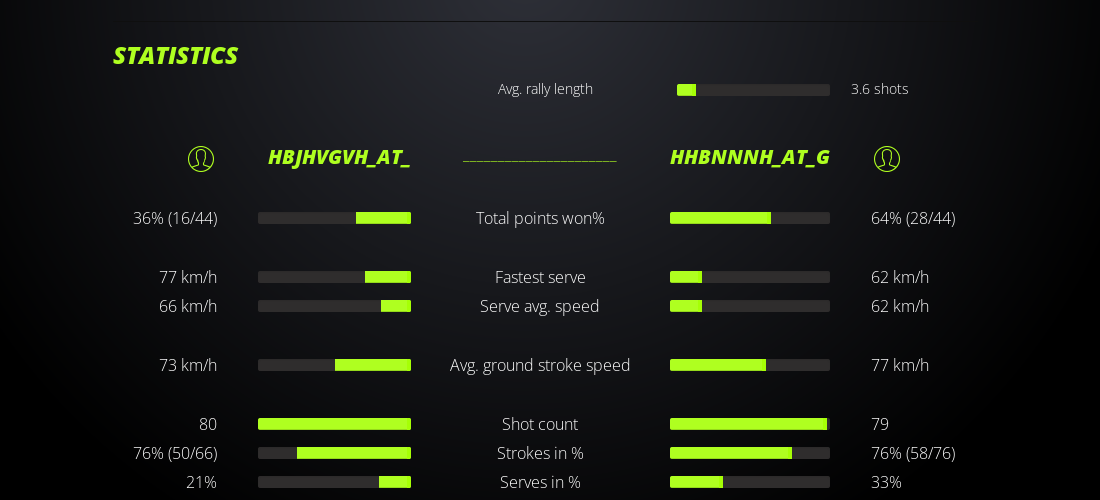Viewport: 1100px width, 500px height.
Task: Click the STATISTICS heading
Action: (x=175, y=56)
